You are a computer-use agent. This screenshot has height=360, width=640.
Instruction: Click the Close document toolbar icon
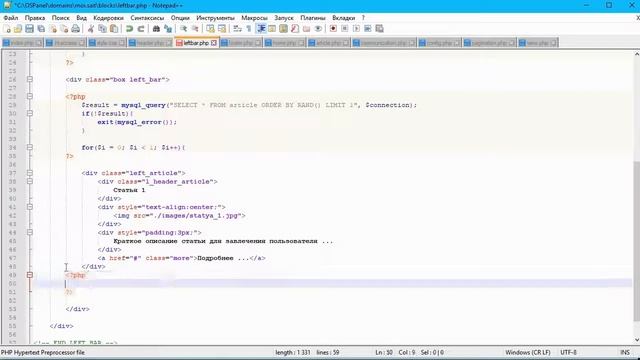(x=53, y=29)
